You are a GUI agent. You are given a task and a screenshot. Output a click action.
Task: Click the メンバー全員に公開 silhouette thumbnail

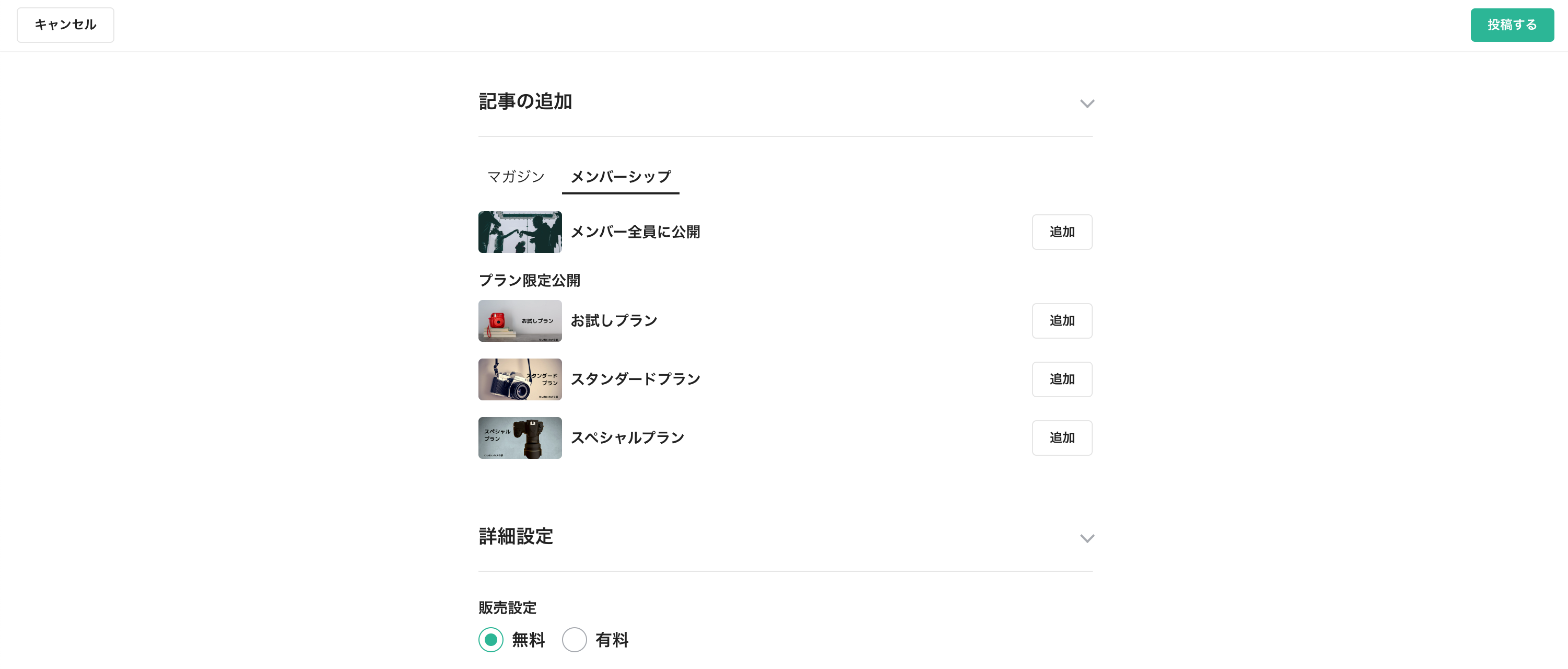[x=520, y=232]
